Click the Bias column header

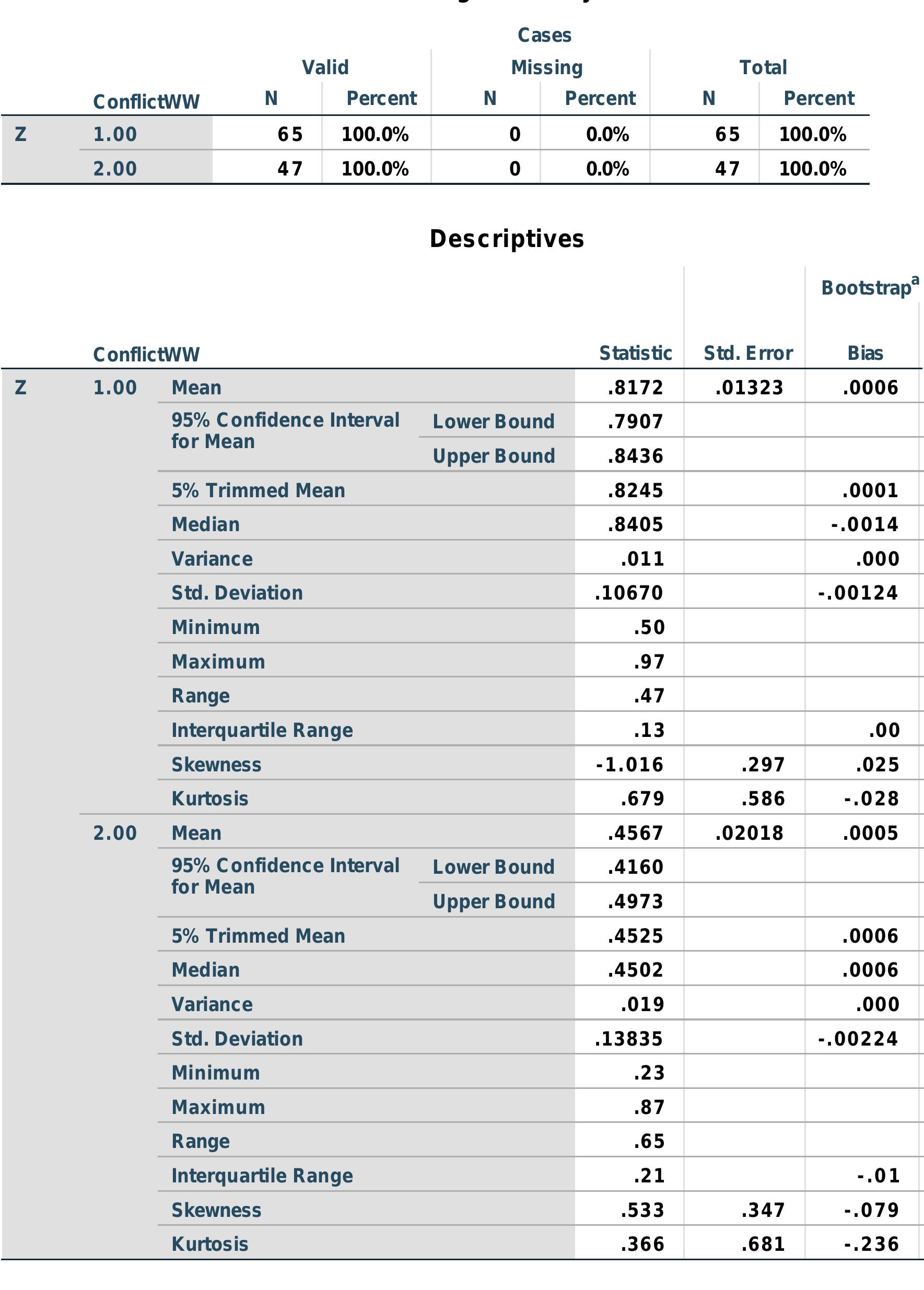[865, 353]
